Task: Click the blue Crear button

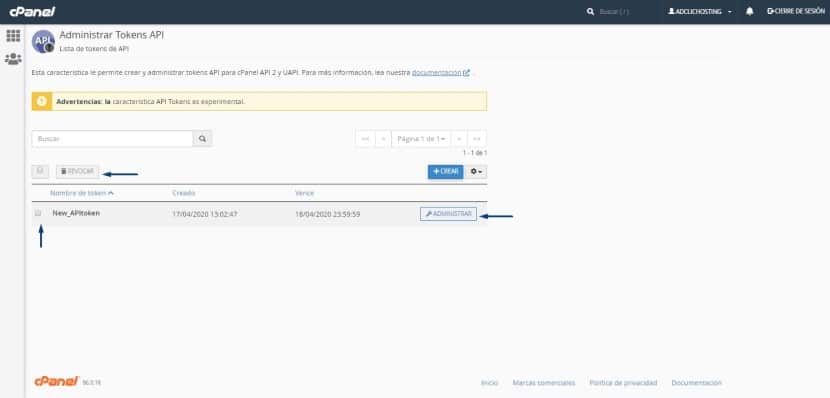Action: 445,172
